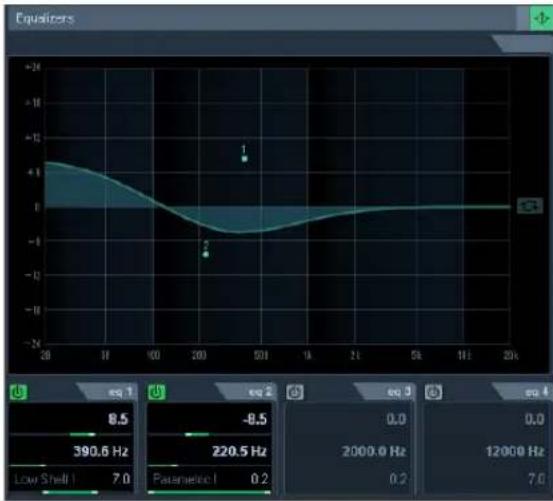Image resolution: width=553 pixels, height=501 pixels.
Task: Click the eq 1 gain value 8.5
Action: [118, 419]
